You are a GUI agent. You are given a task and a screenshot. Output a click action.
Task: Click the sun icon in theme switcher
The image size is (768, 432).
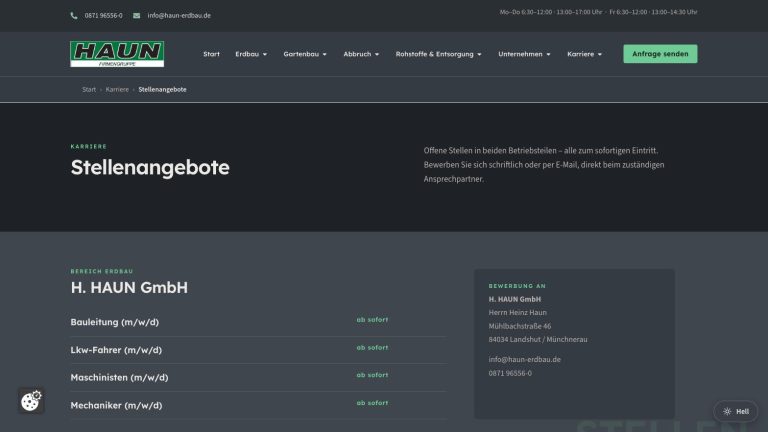(x=727, y=411)
